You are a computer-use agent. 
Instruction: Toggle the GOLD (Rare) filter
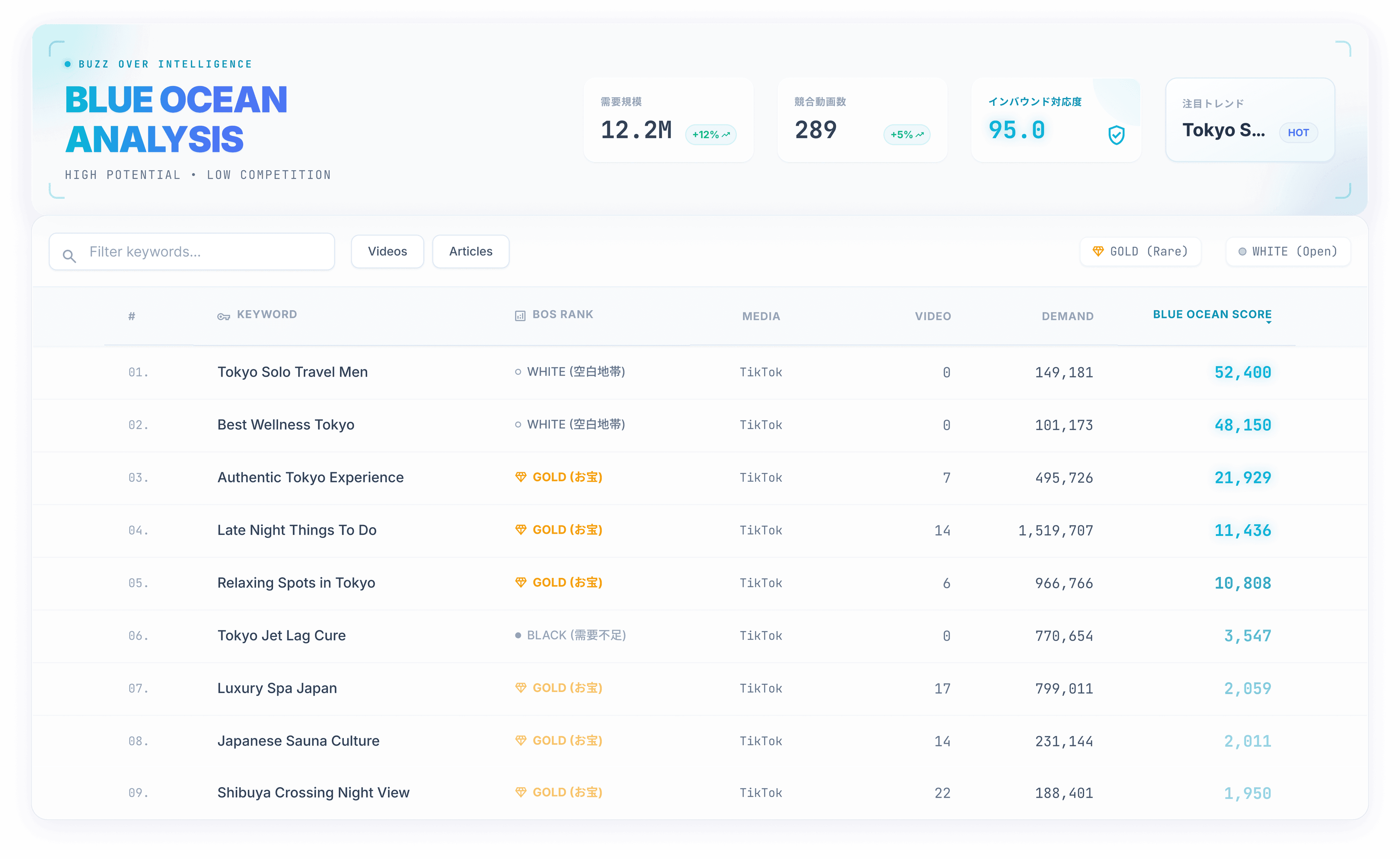pyautogui.click(x=1140, y=252)
